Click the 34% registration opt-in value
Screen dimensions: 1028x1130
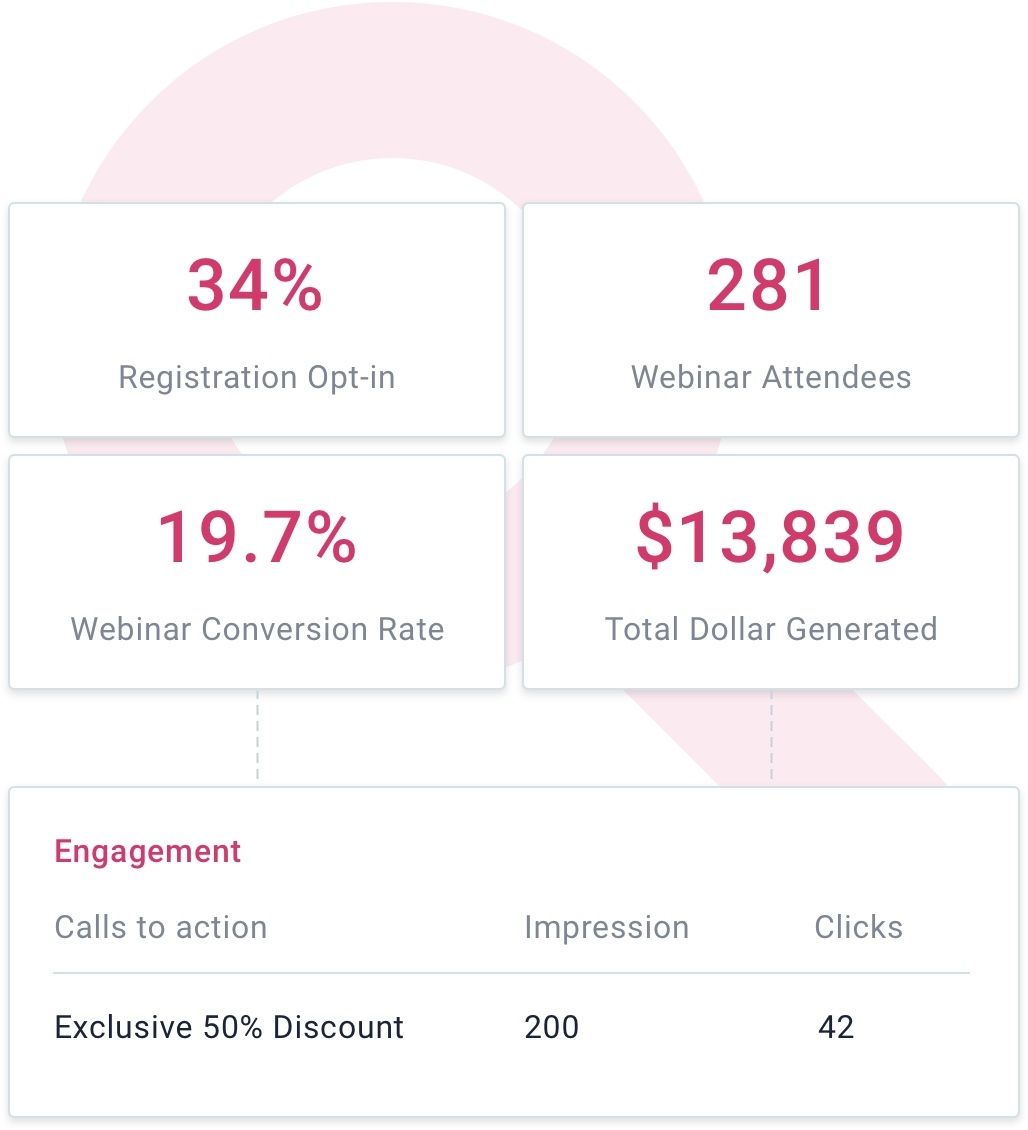point(255,286)
